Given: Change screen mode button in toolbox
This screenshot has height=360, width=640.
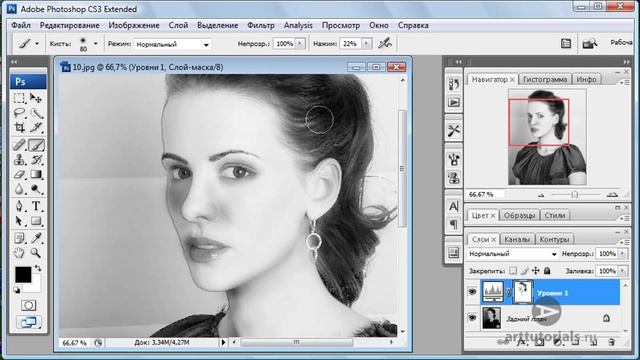Looking at the screenshot, I should [x=28, y=322].
